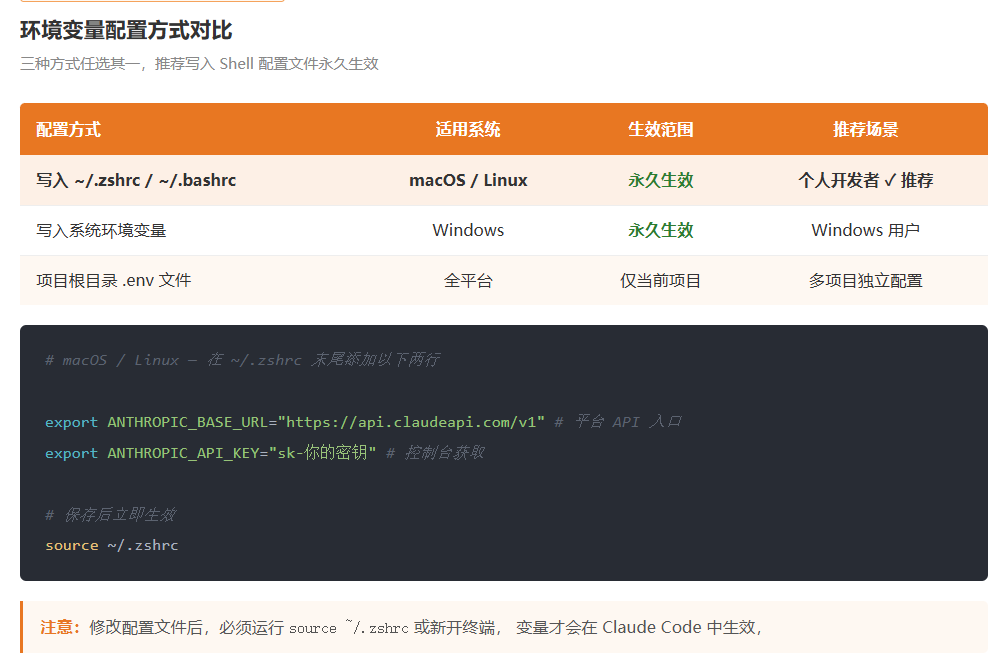
Task: Click the cell 写入系统环境变量
Action: coord(101,230)
